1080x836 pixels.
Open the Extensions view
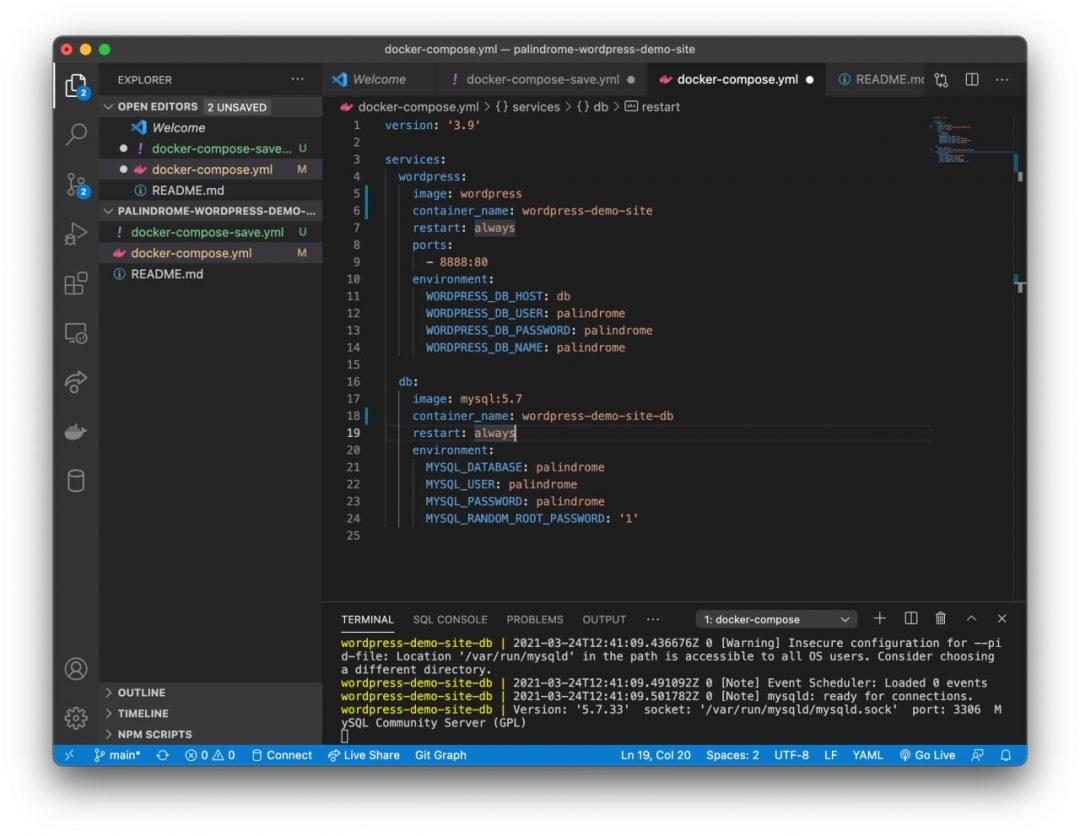click(76, 284)
